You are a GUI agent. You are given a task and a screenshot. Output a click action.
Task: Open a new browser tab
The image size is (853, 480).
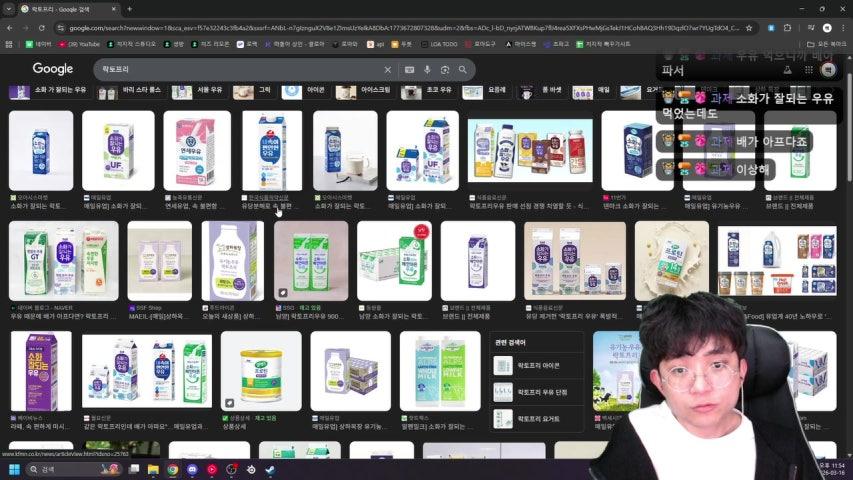click(x=129, y=9)
